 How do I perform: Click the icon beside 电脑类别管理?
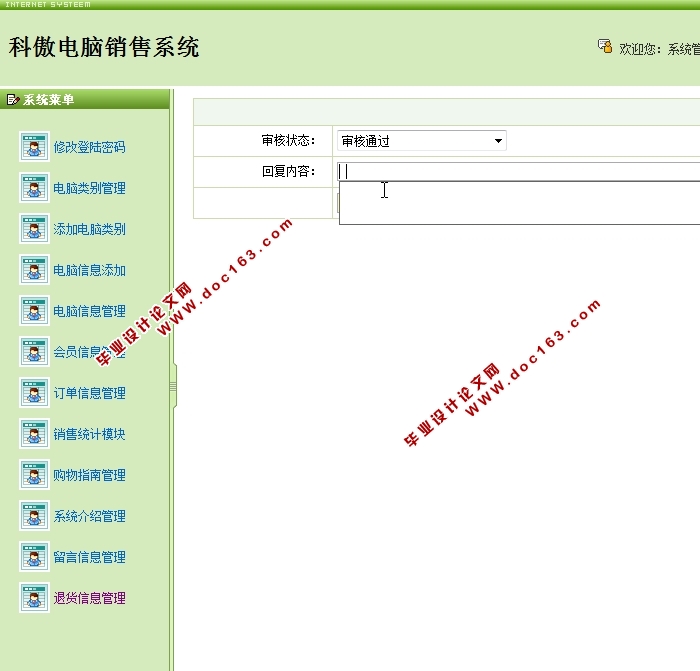coord(34,188)
